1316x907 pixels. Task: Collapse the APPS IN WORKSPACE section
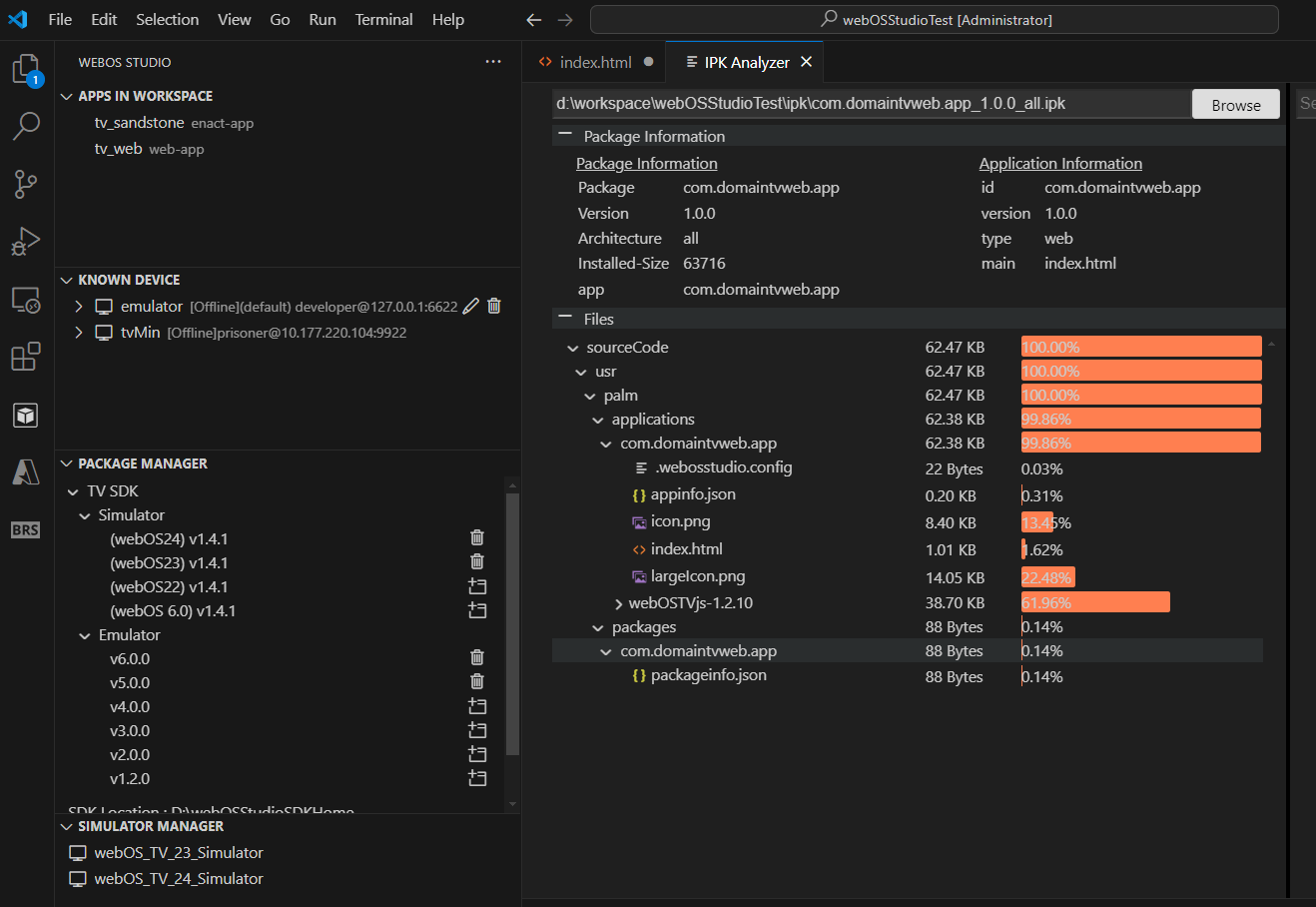coord(67,96)
